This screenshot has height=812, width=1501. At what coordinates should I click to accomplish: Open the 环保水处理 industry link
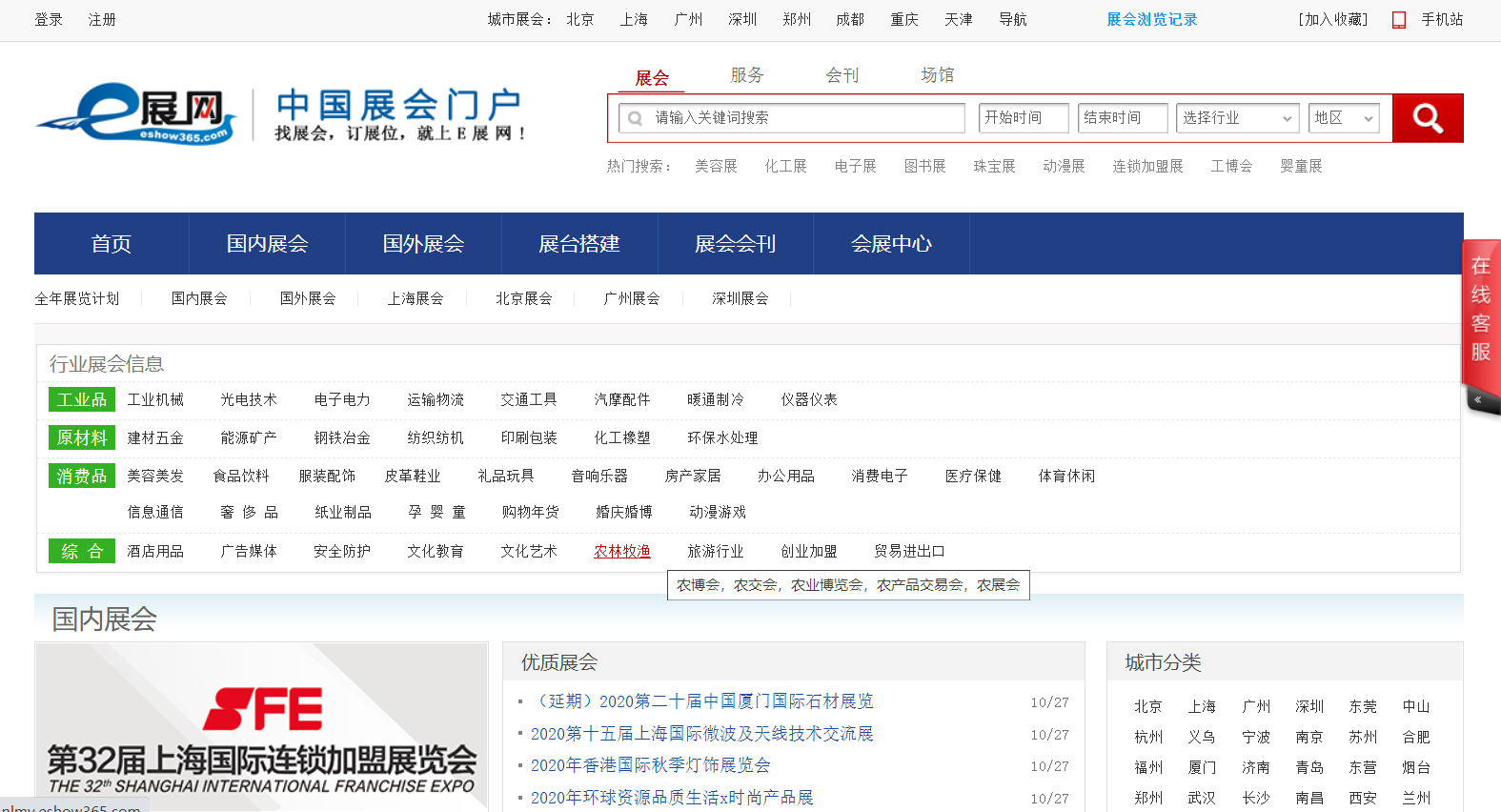point(722,438)
